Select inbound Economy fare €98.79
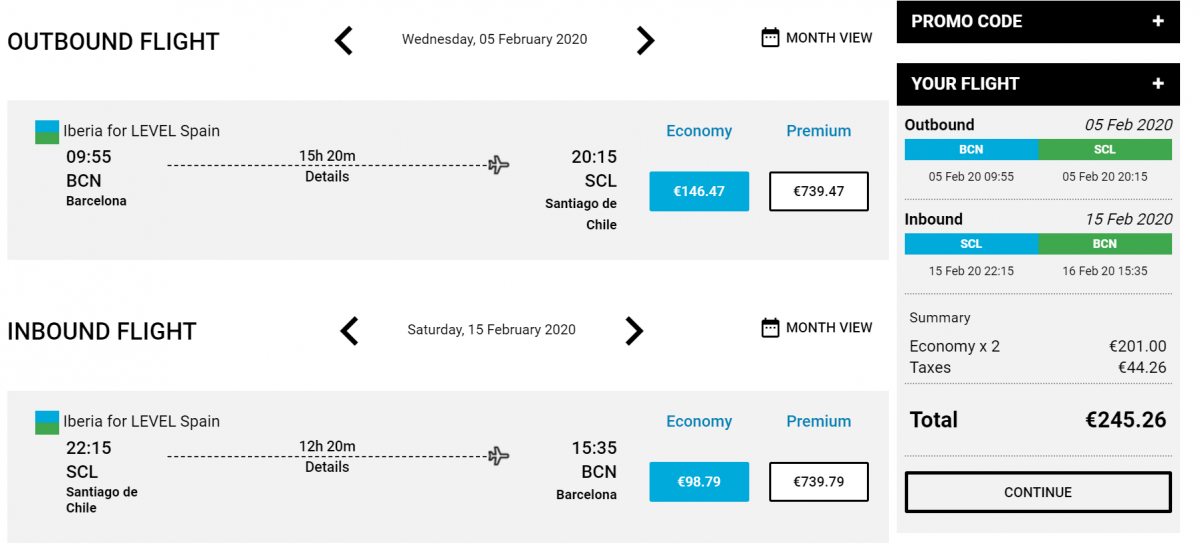 699,482
